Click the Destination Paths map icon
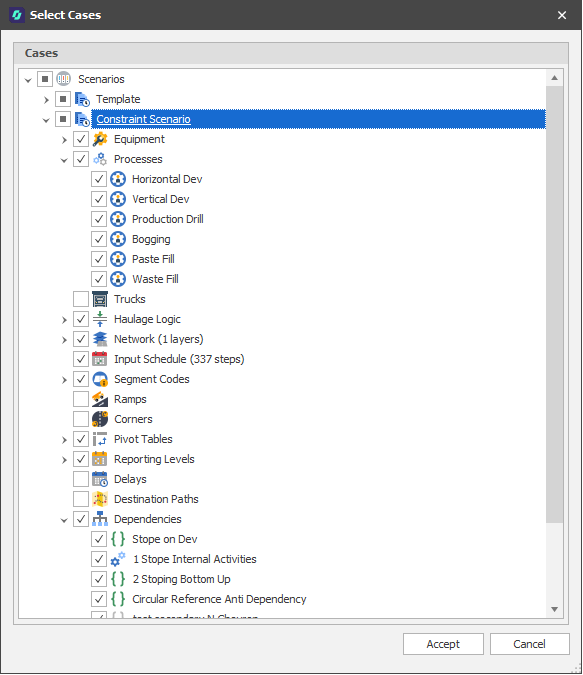 [100, 499]
